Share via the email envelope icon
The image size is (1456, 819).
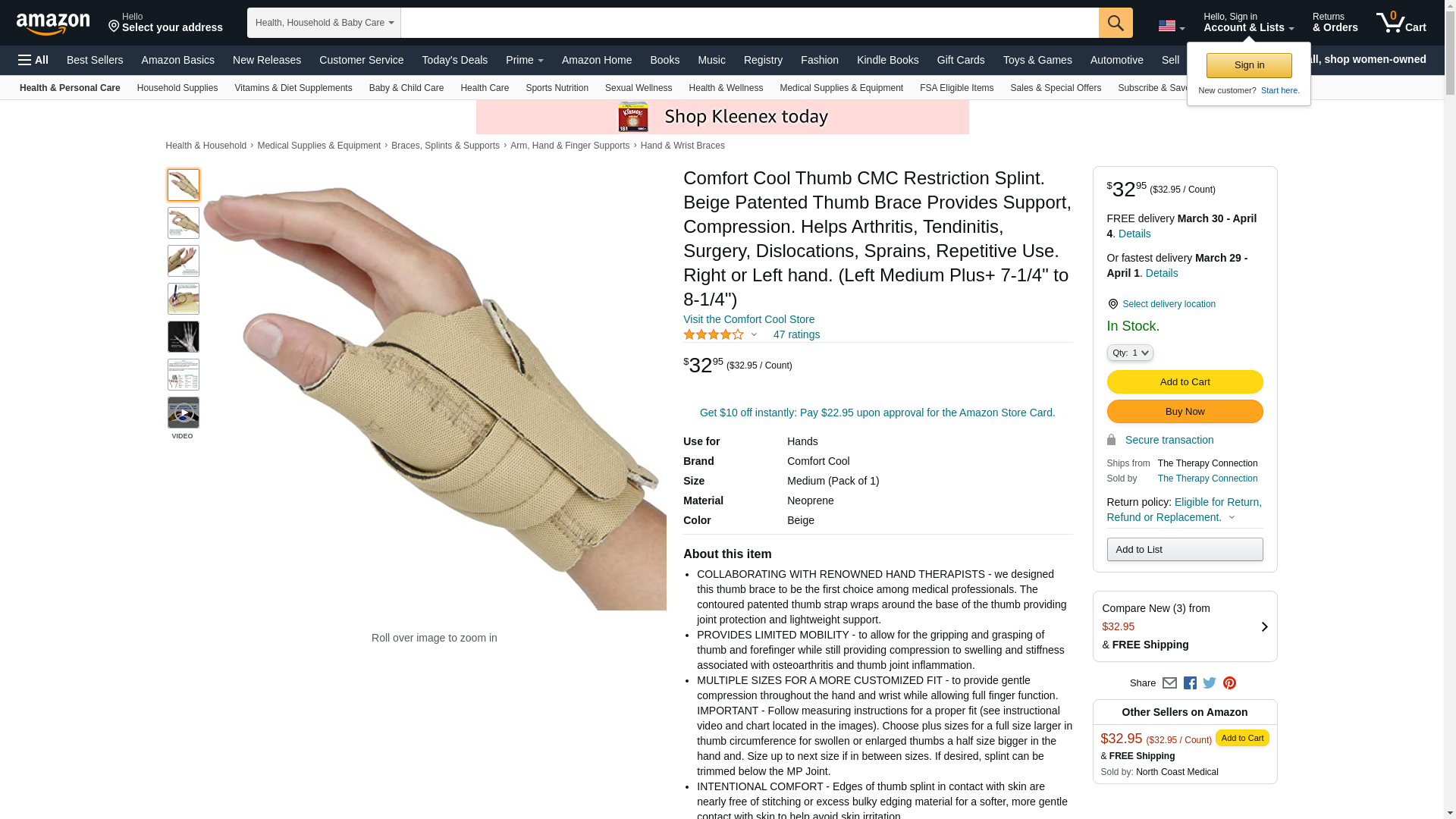[x=1169, y=683]
